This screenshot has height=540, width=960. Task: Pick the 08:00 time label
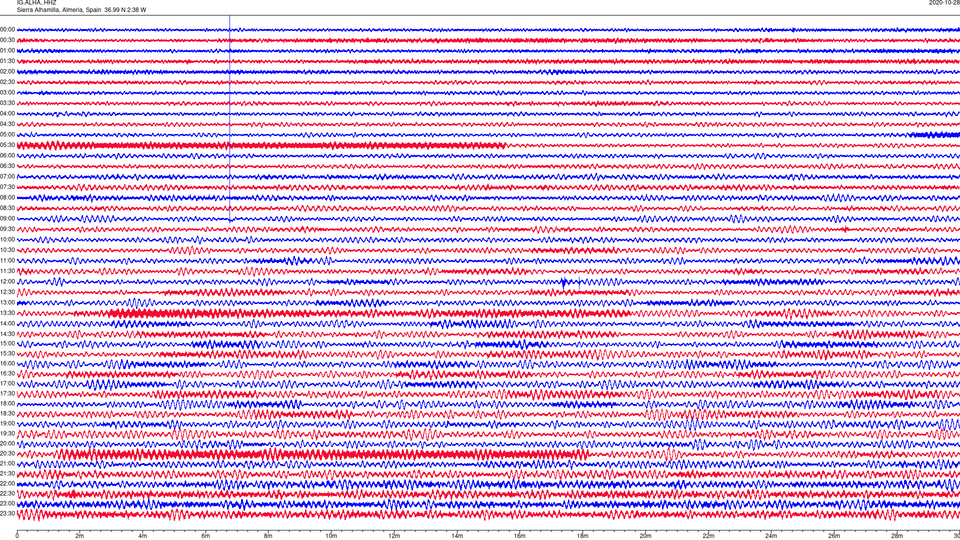[x=7, y=198]
